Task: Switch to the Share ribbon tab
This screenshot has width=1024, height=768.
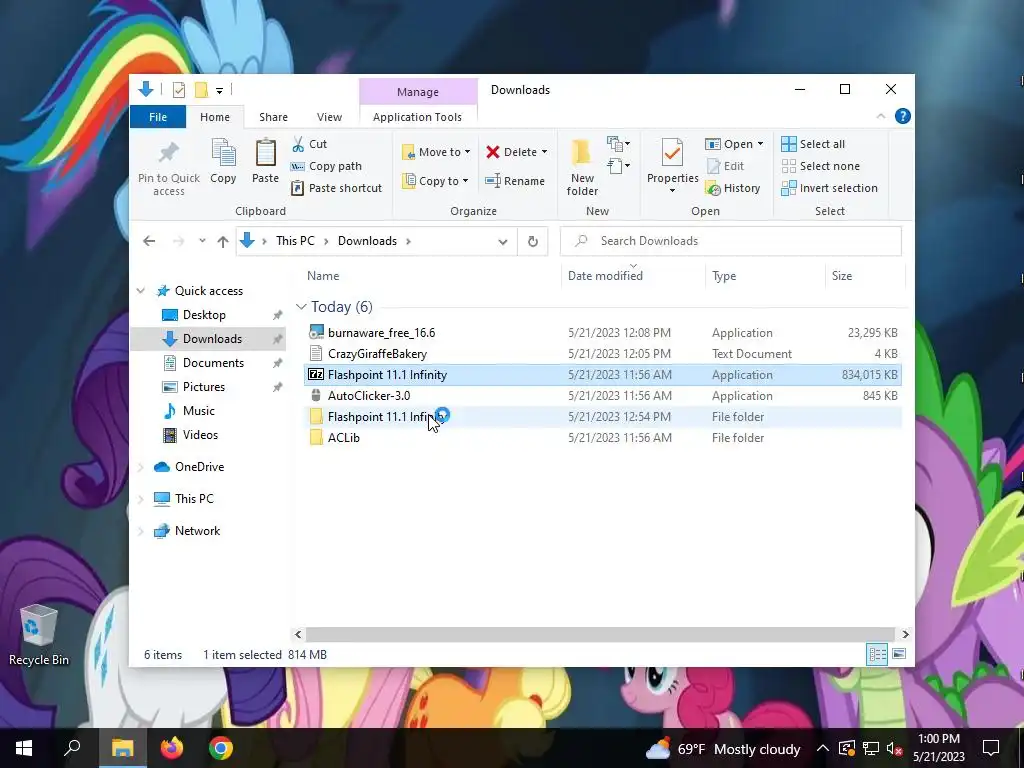Action: [x=273, y=117]
